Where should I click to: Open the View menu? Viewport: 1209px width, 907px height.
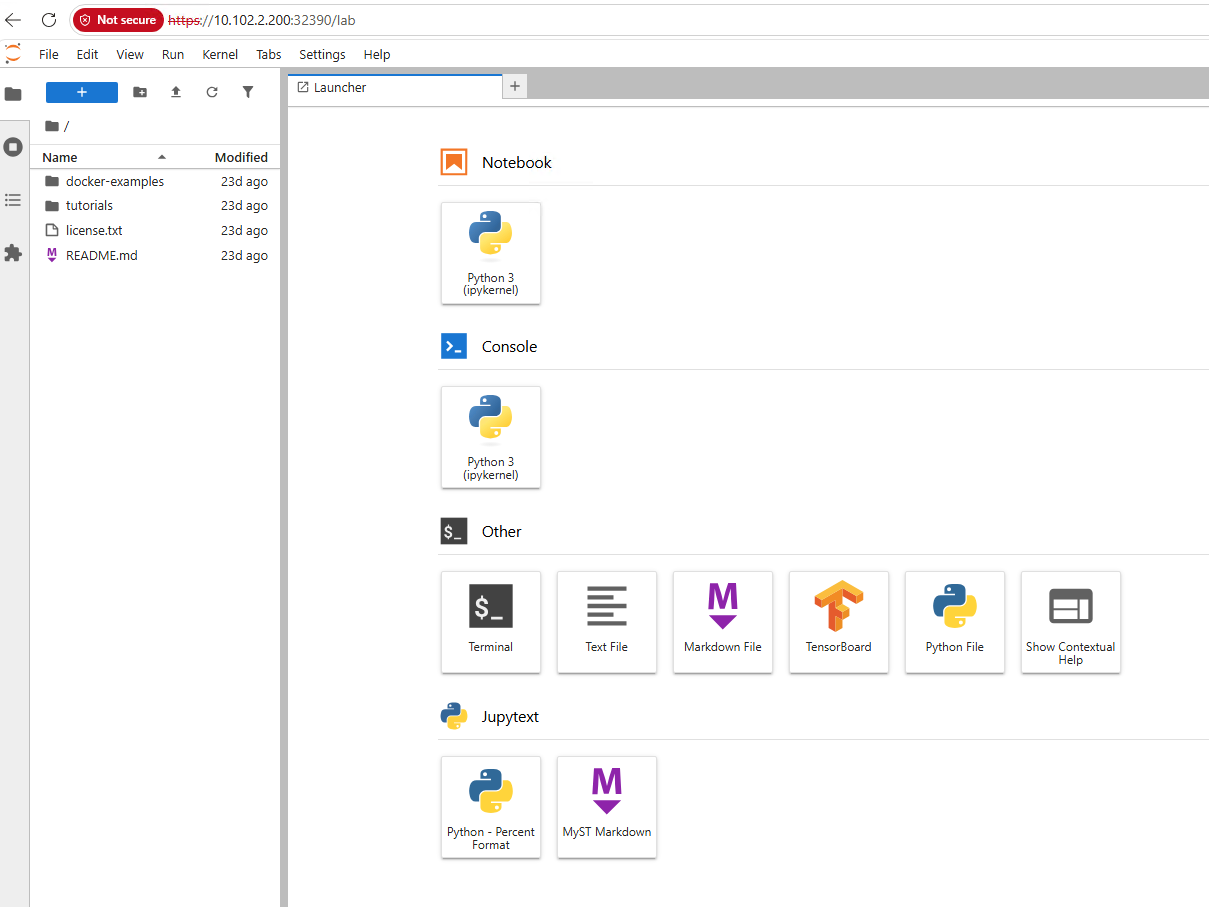coord(130,55)
